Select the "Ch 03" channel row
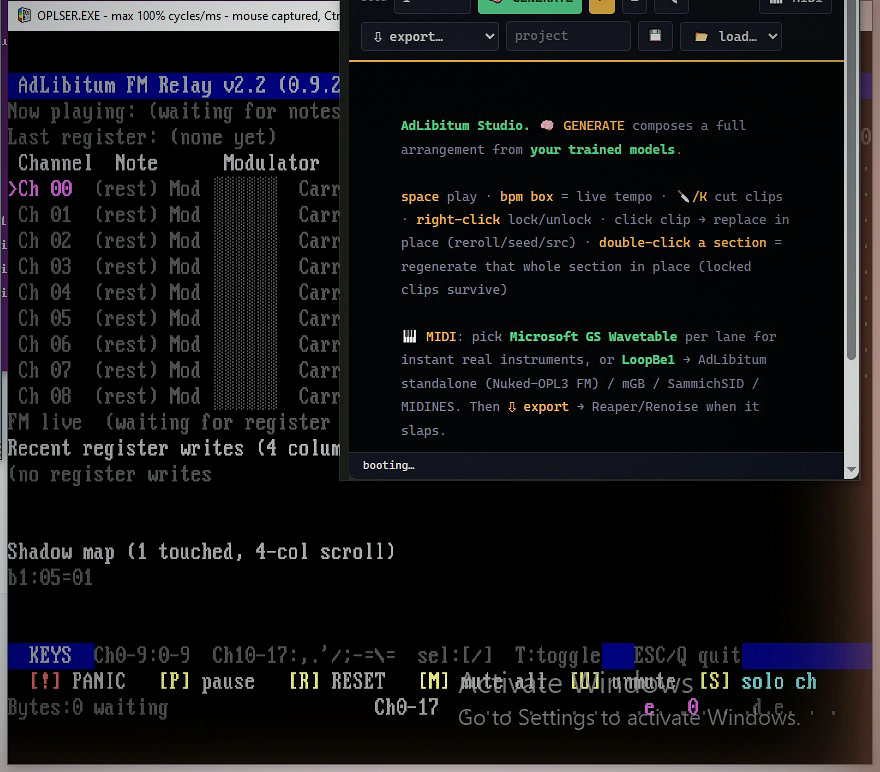The width and height of the screenshot is (880, 772). pyautogui.click(x=173, y=266)
